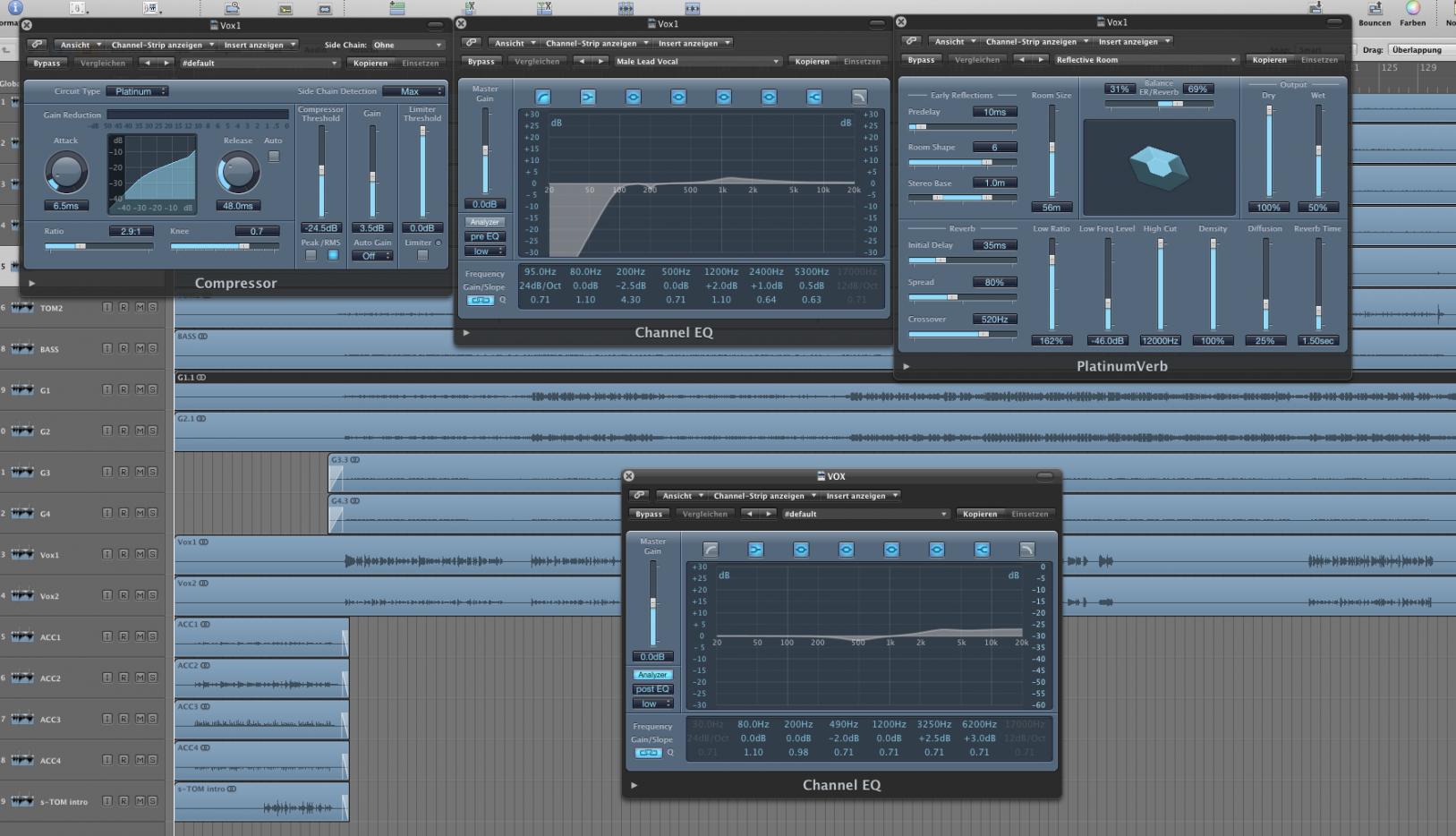Open Channel-Strip anzeigen menu in VOX Channel EQ
The width and height of the screenshot is (1456, 836).
(764, 495)
